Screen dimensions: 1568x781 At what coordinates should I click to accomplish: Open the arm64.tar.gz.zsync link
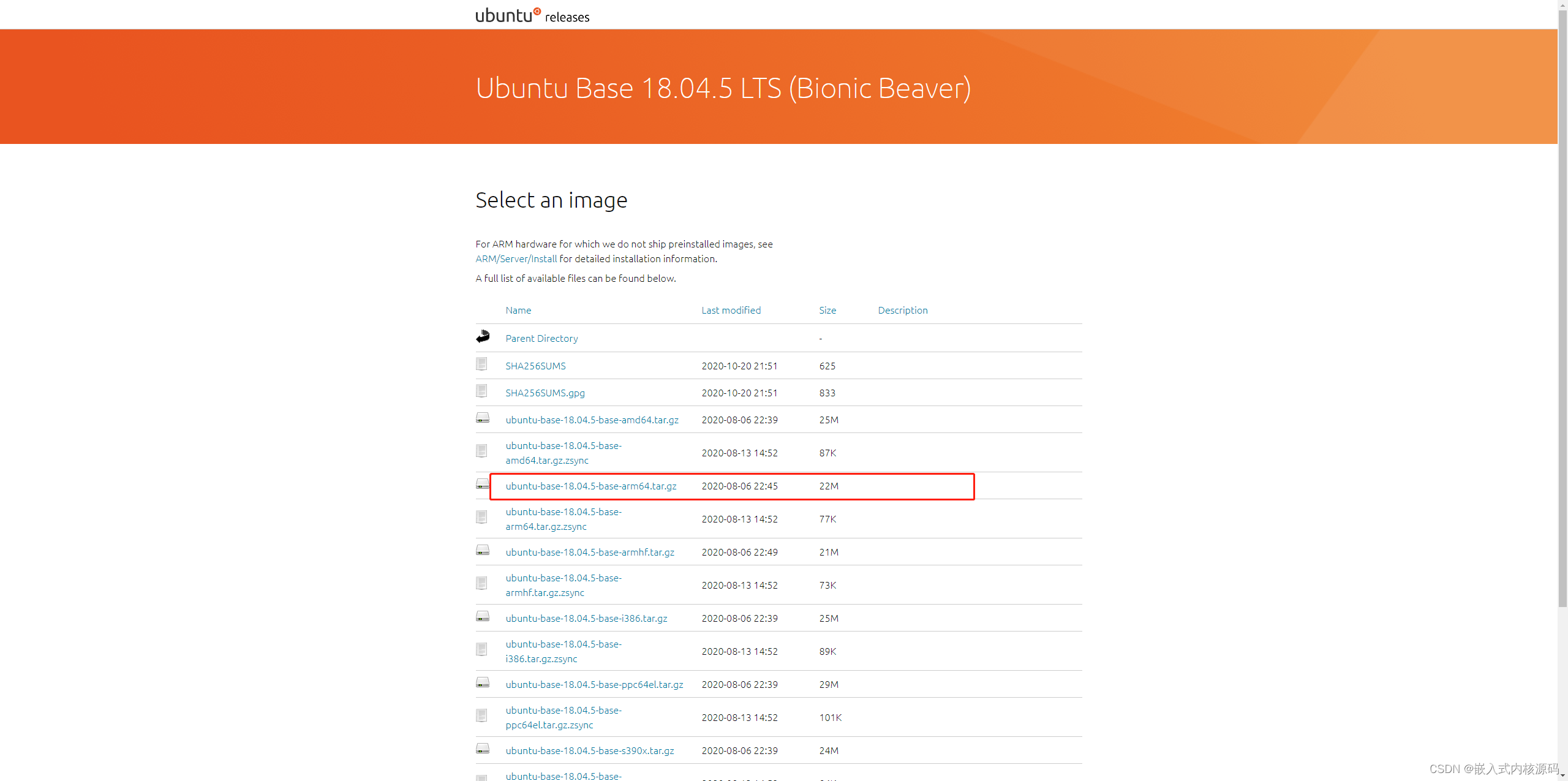563,519
